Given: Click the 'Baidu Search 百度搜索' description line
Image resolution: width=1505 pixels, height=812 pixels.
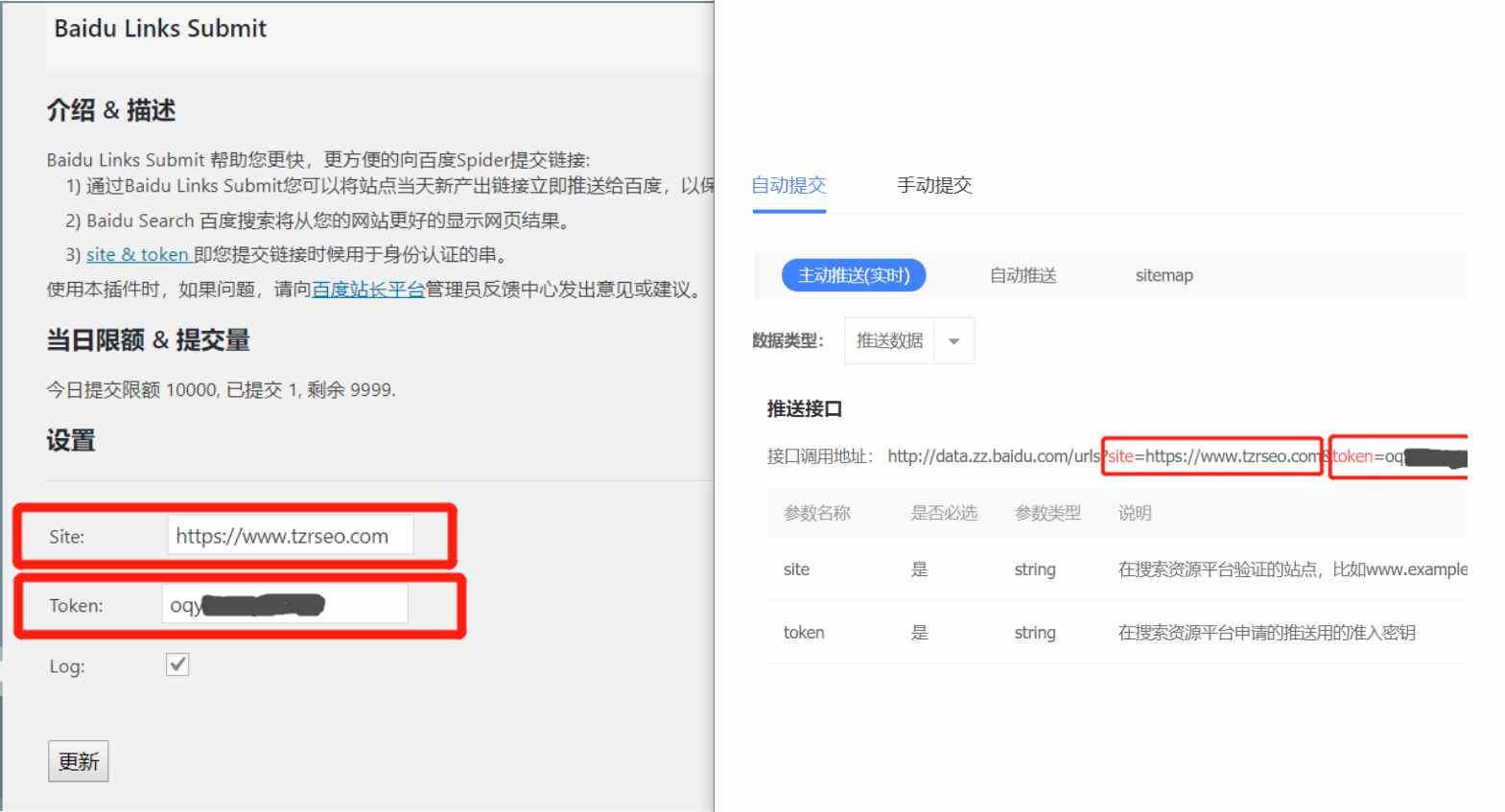Looking at the screenshot, I should pyautogui.click(x=319, y=220).
